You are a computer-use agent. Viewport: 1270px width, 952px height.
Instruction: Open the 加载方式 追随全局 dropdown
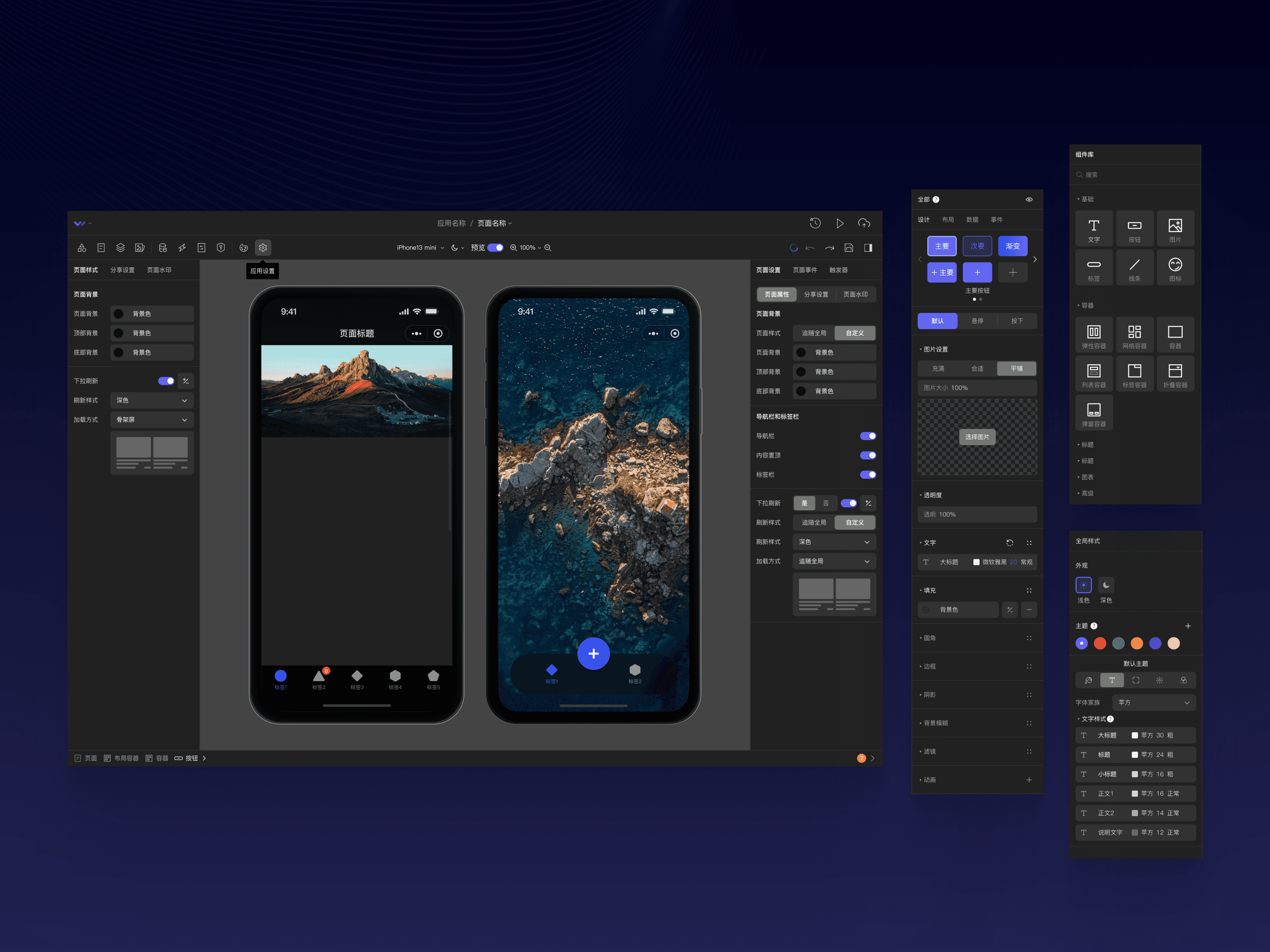click(834, 561)
